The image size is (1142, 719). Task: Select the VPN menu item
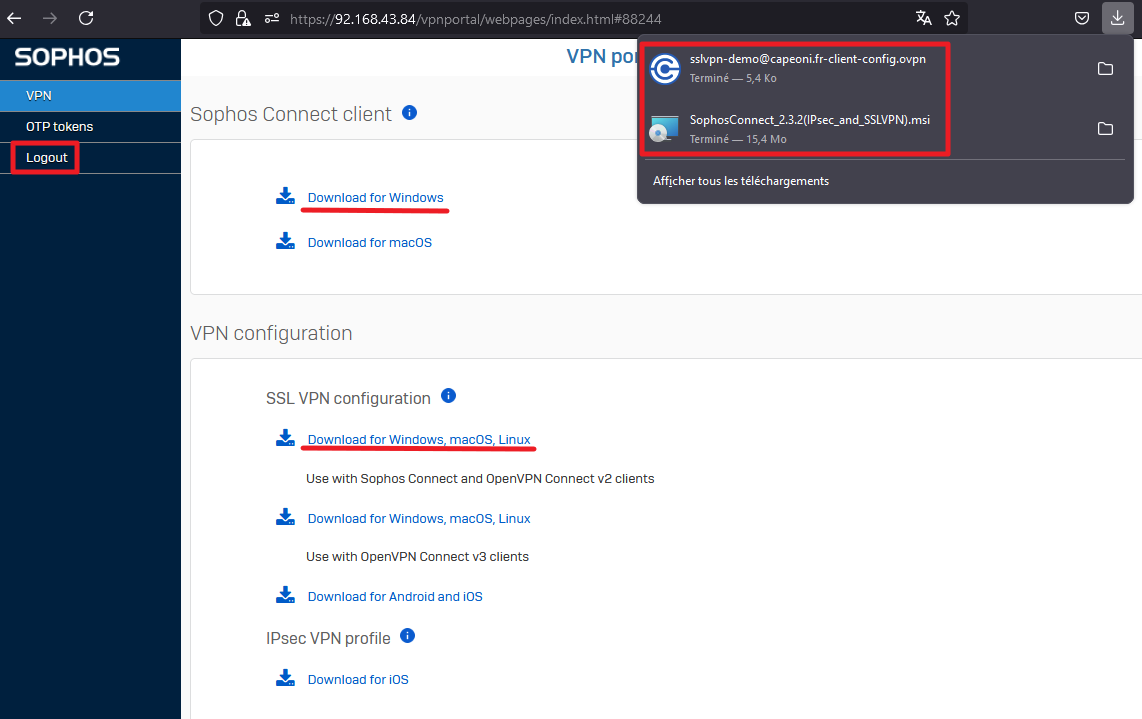pyautogui.click(x=90, y=95)
